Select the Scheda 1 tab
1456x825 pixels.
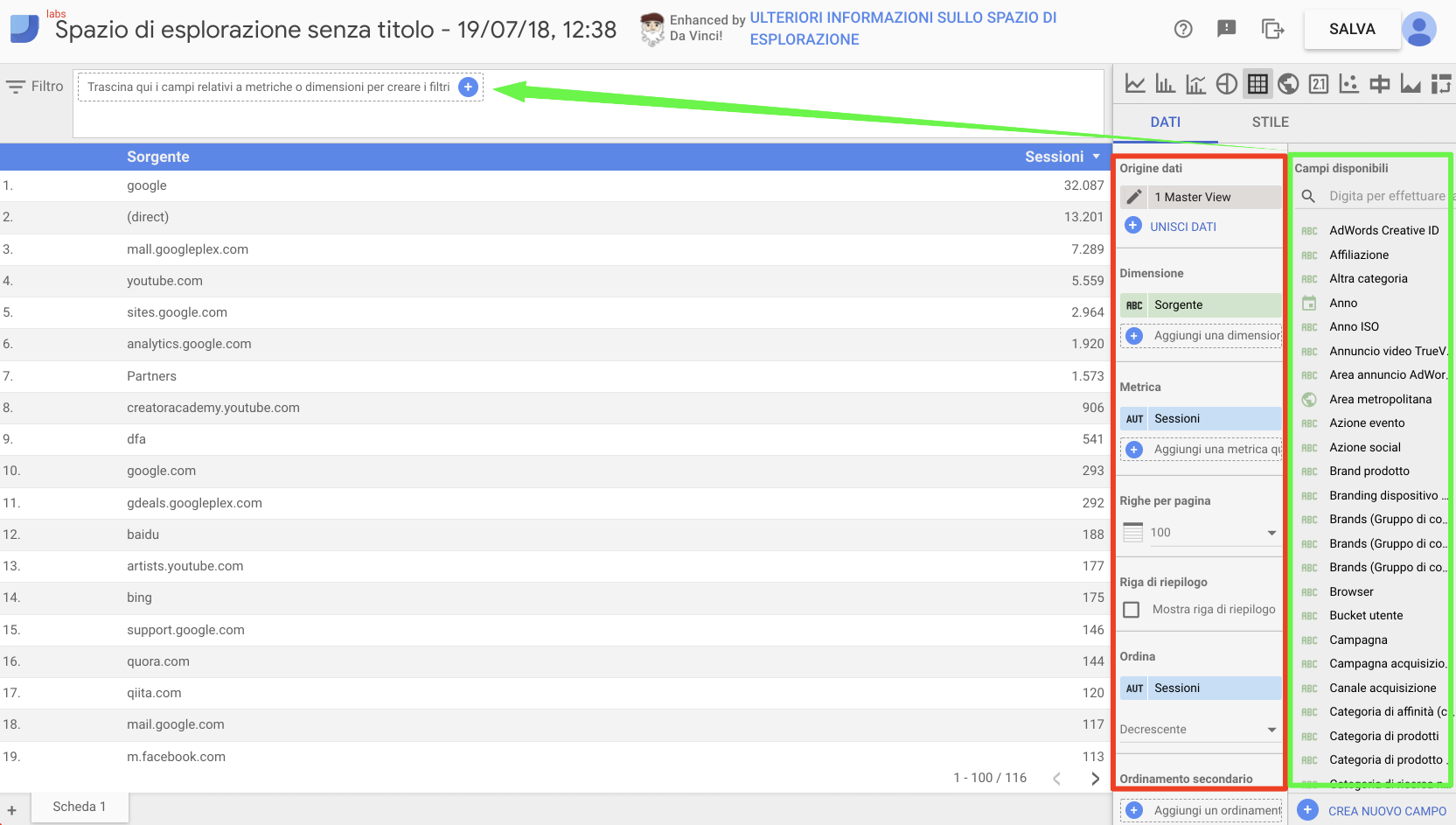coord(79,806)
